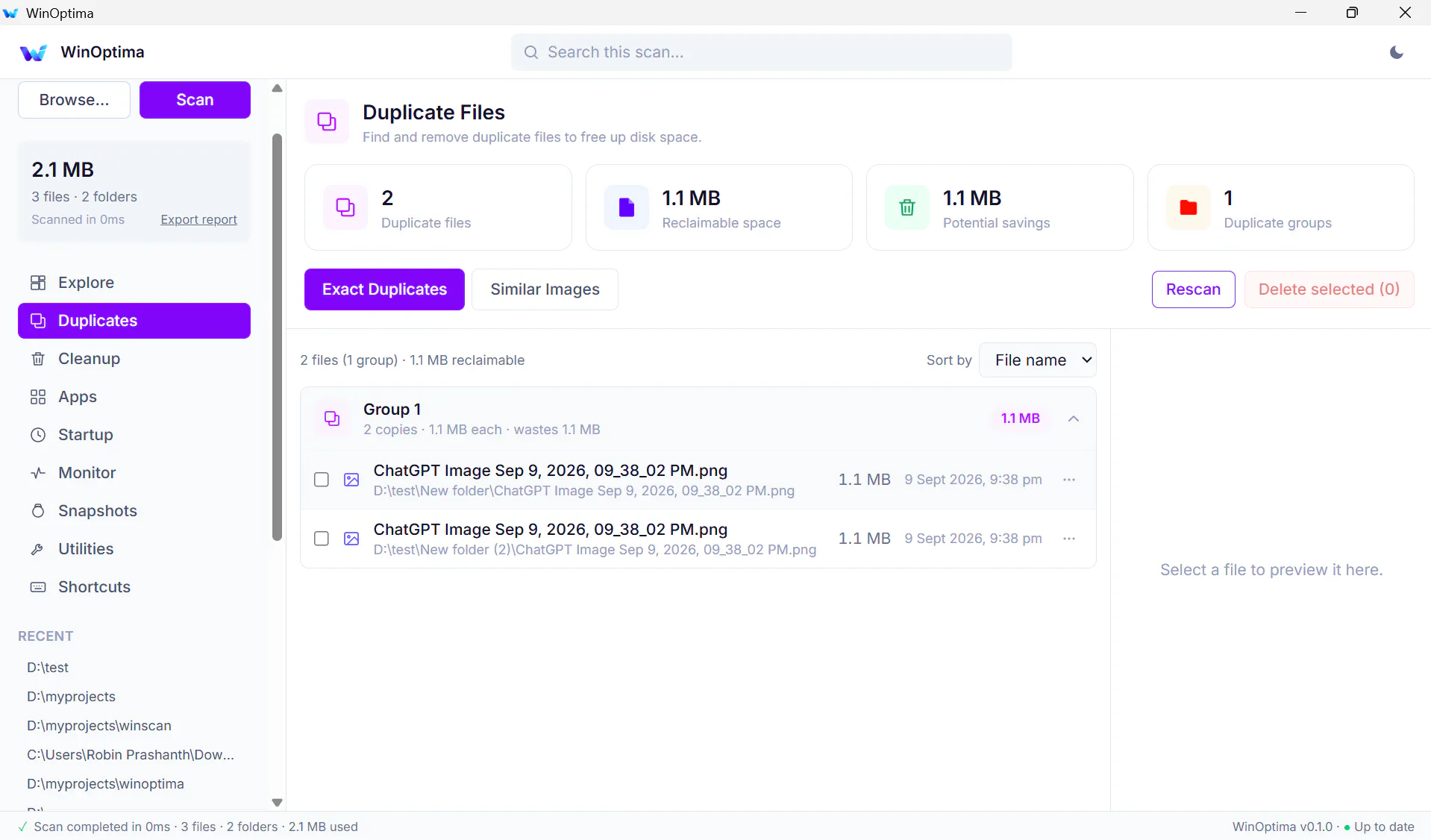Open the Monitor section
The width and height of the screenshot is (1431, 840).
pos(134,473)
